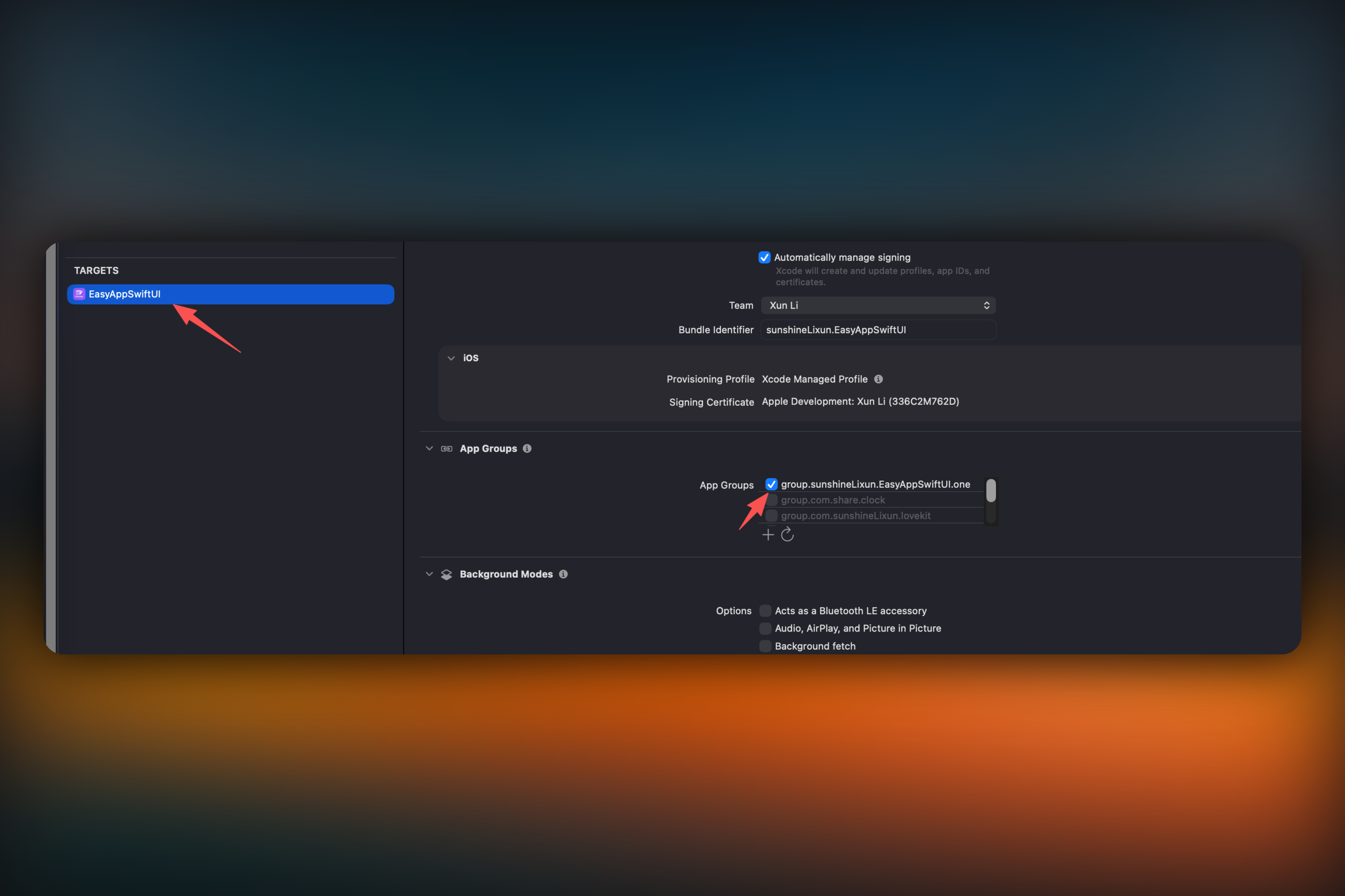Click the Bundle Identifier field

pyautogui.click(x=878, y=330)
